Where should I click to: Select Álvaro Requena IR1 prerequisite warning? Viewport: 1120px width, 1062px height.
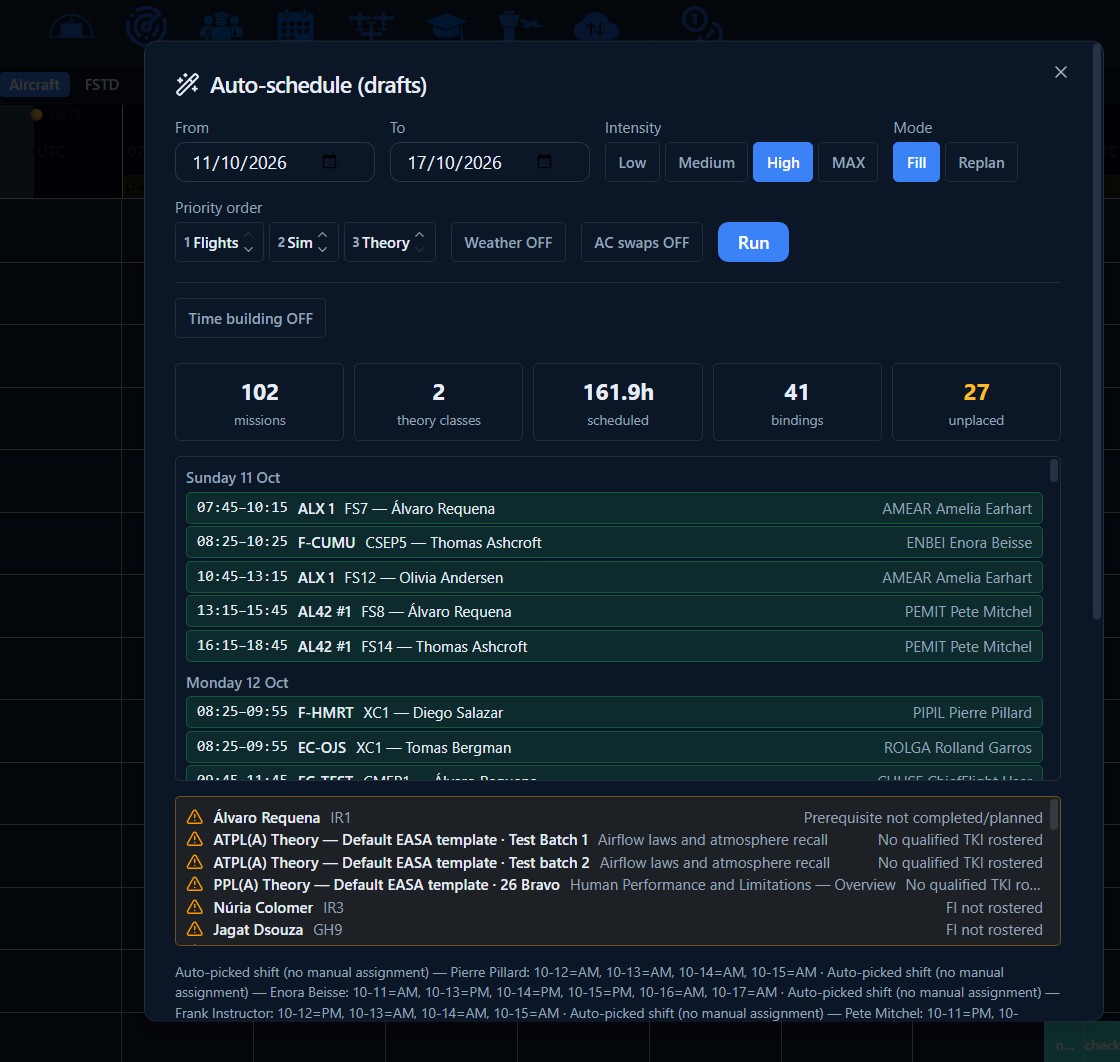[614, 817]
